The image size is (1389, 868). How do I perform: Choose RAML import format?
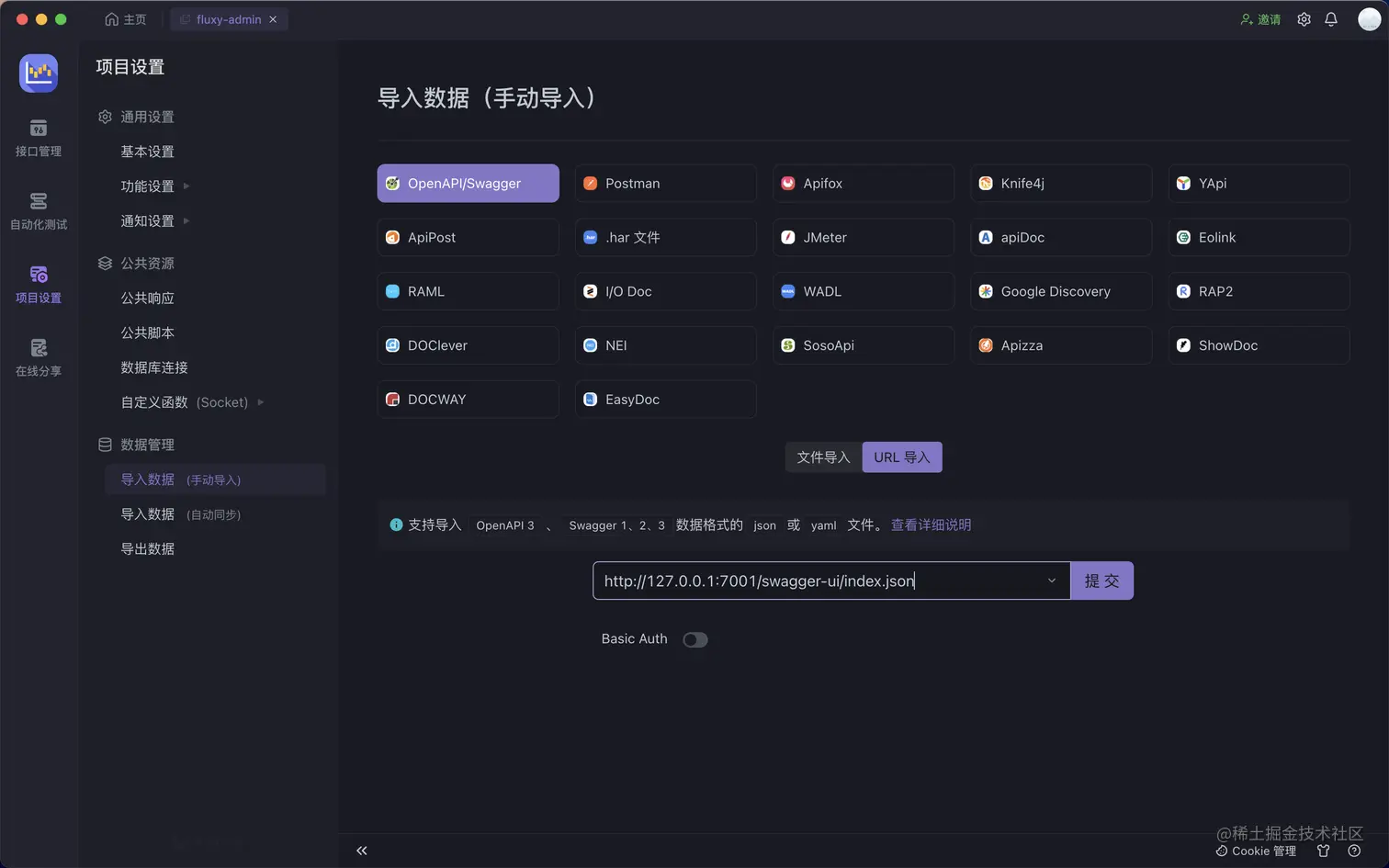coord(468,291)
